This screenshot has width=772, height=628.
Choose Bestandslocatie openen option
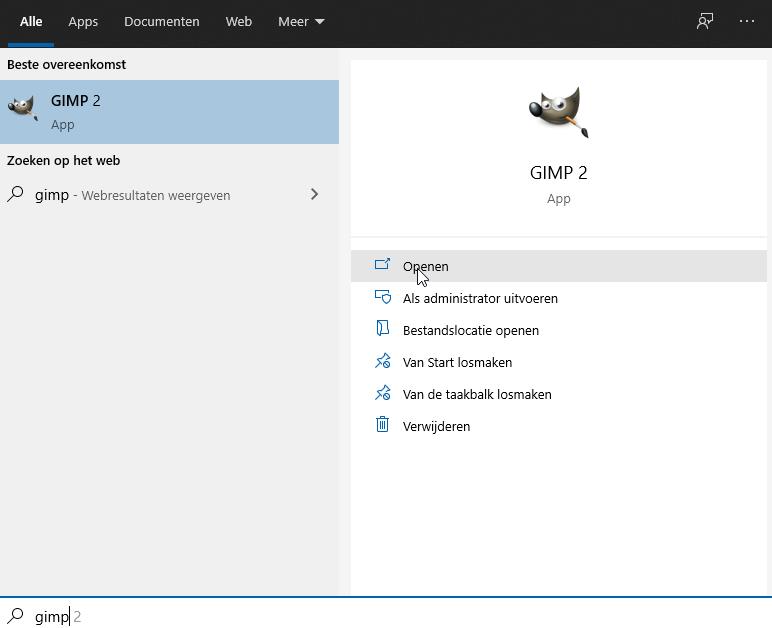[470, 330]
